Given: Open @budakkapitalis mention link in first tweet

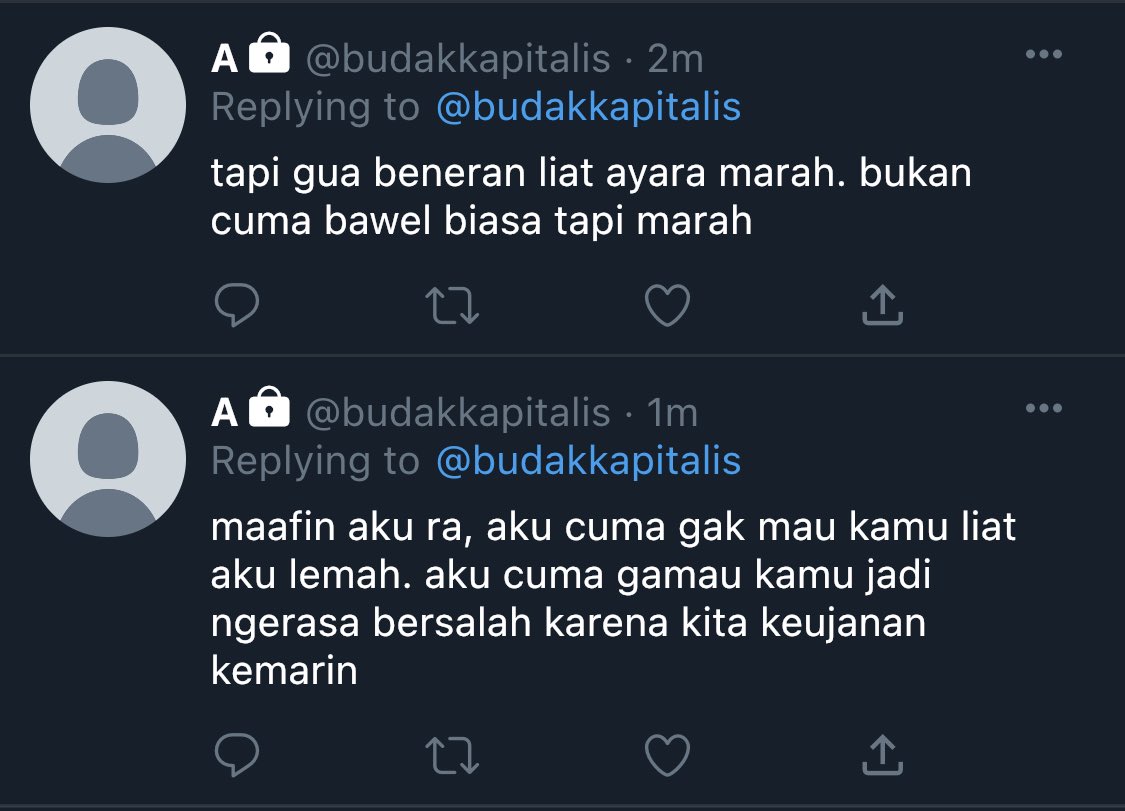Looking at the screenshot, I should click(588, 108).
